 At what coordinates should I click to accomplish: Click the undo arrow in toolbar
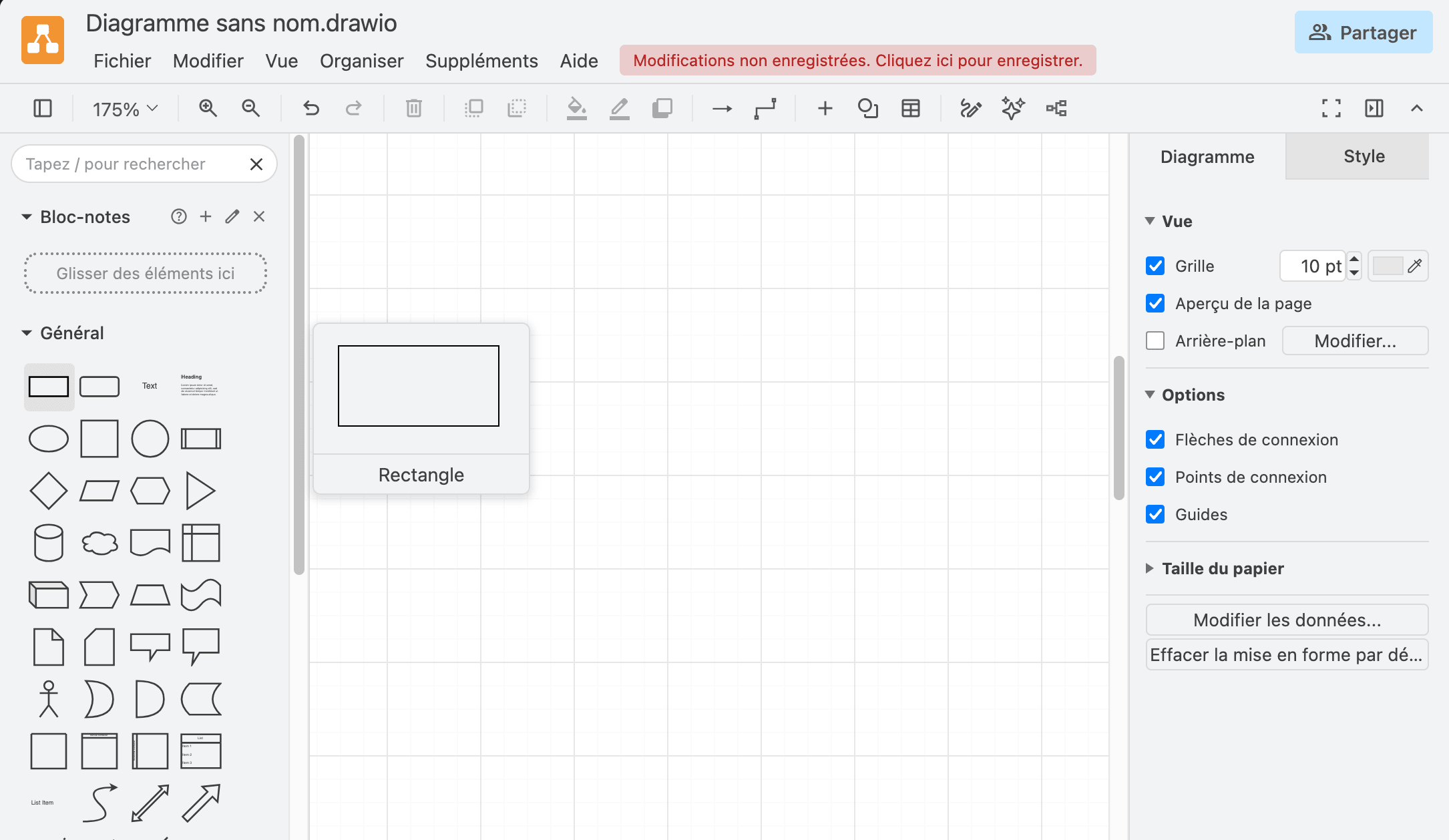[x=311, y=108]
